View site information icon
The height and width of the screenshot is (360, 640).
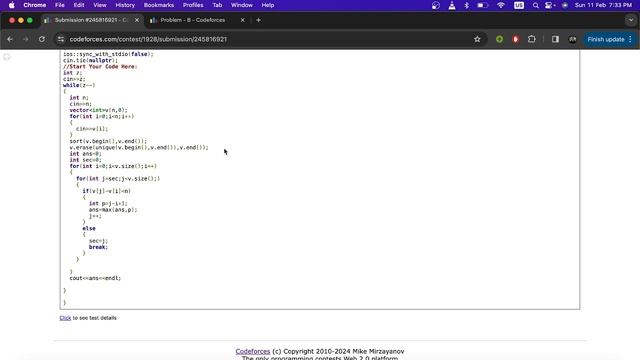pyautogui.click(x=61, y=39)
